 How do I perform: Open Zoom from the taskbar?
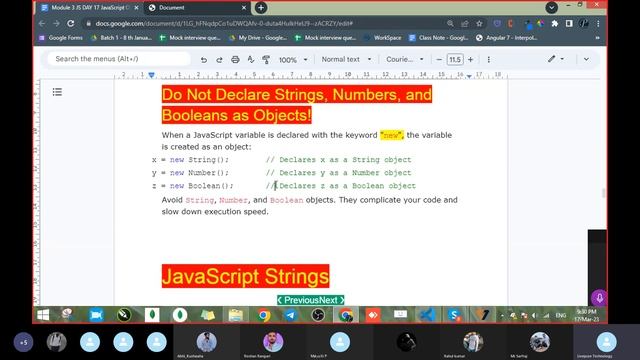(96, 315)
